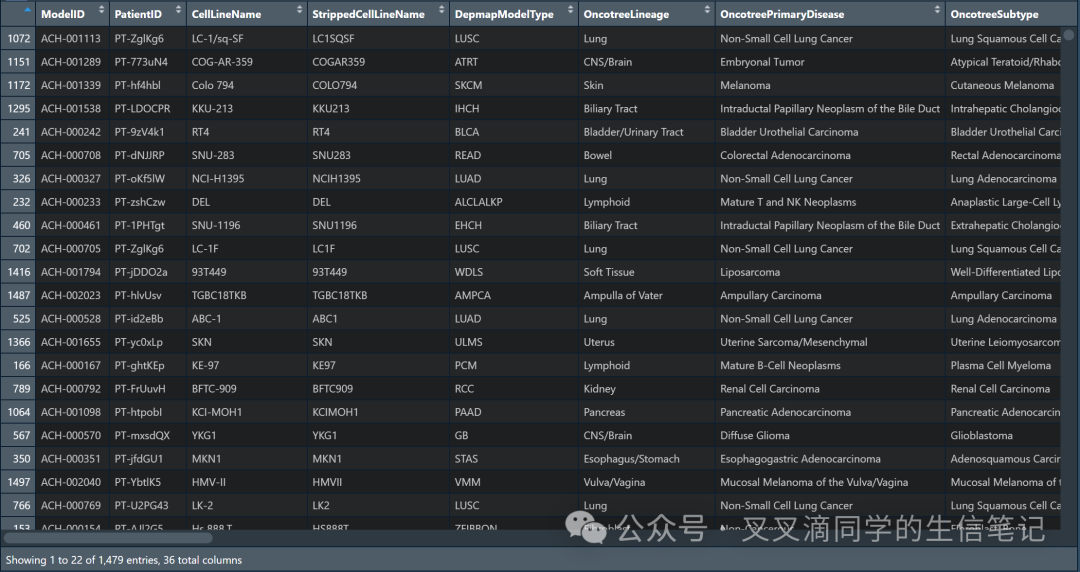Sort by PatientID using its sort arrows
The width and height of the screenshot is (1080, 572).
click(178, 10)
